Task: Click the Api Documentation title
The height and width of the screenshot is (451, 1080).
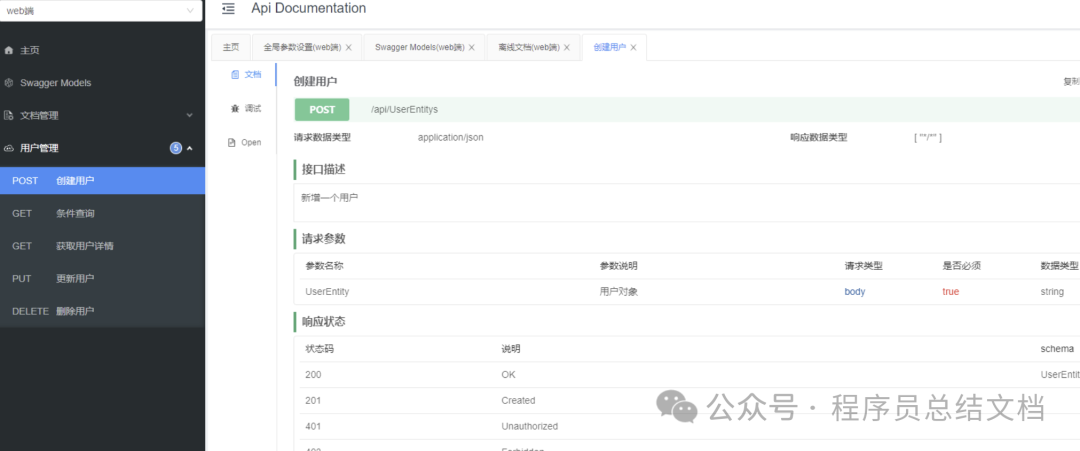Action: [x=309, y=8]
